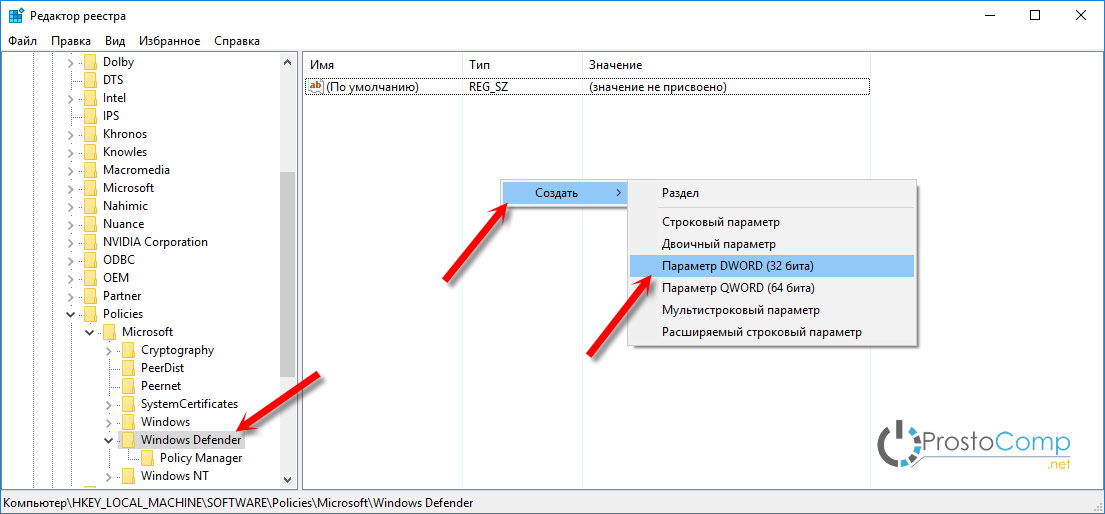Click the registry path in status bar

pyautogui.click(x=239, y=503)
